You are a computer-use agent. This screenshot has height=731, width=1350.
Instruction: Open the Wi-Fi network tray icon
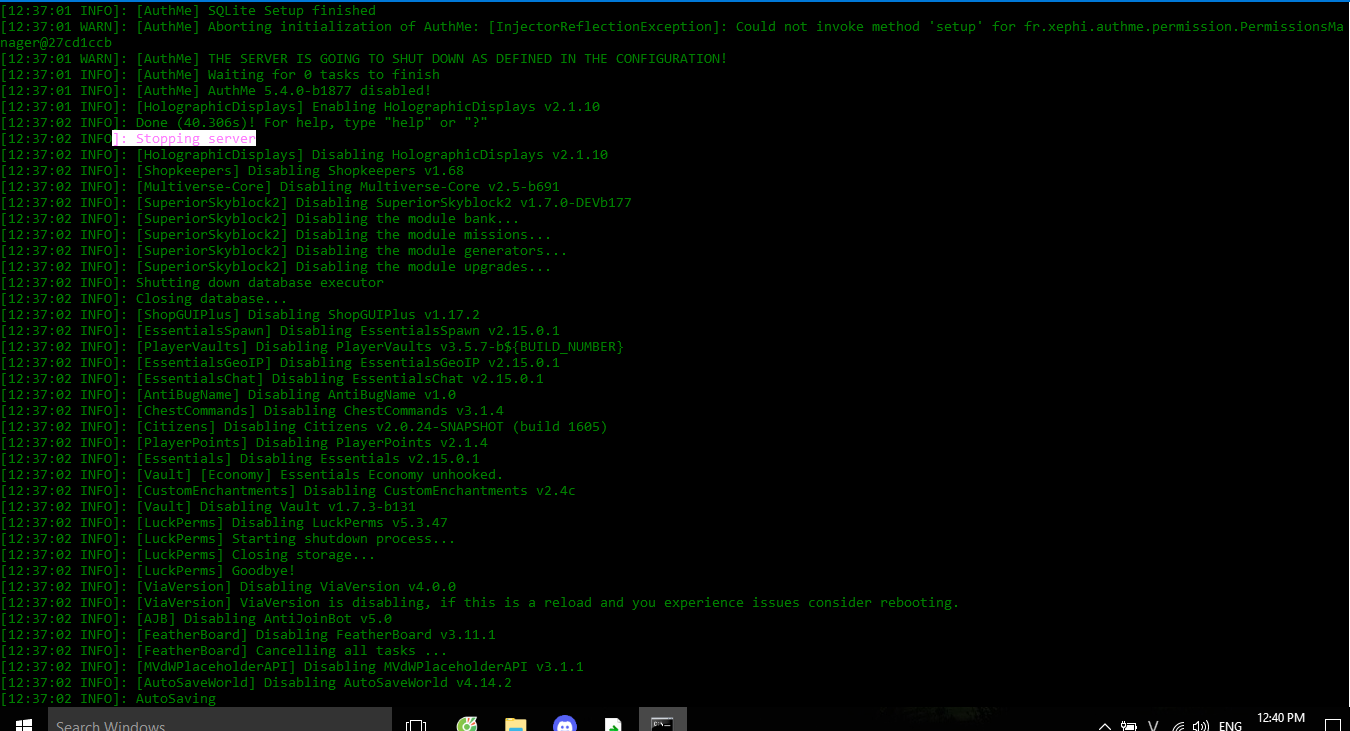point(1179,725)
